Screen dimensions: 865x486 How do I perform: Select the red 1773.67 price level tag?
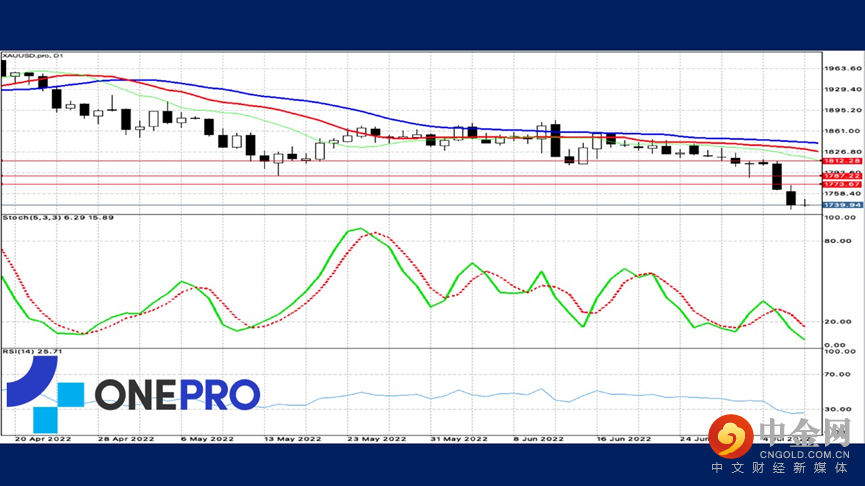point(842,184)
